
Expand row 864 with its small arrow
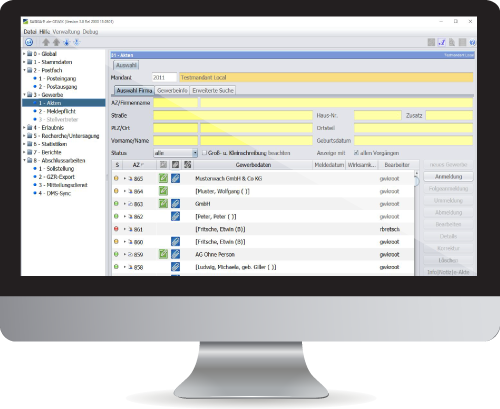point(125,191)
